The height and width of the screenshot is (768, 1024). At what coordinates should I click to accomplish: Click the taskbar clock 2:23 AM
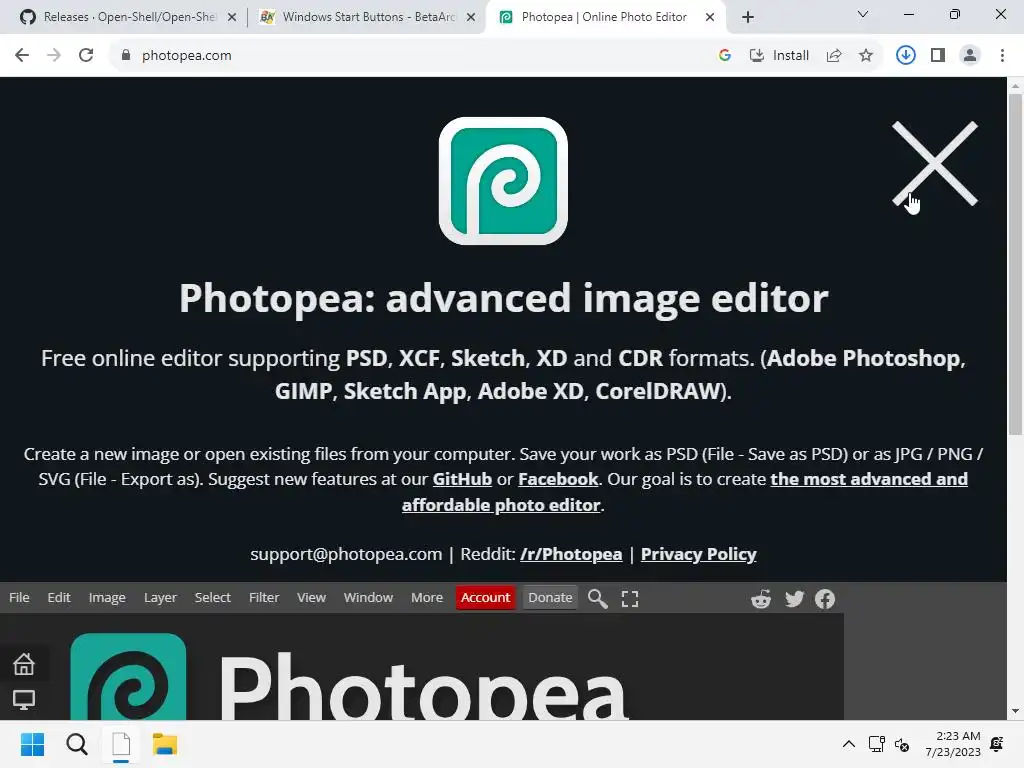point(953,744)
